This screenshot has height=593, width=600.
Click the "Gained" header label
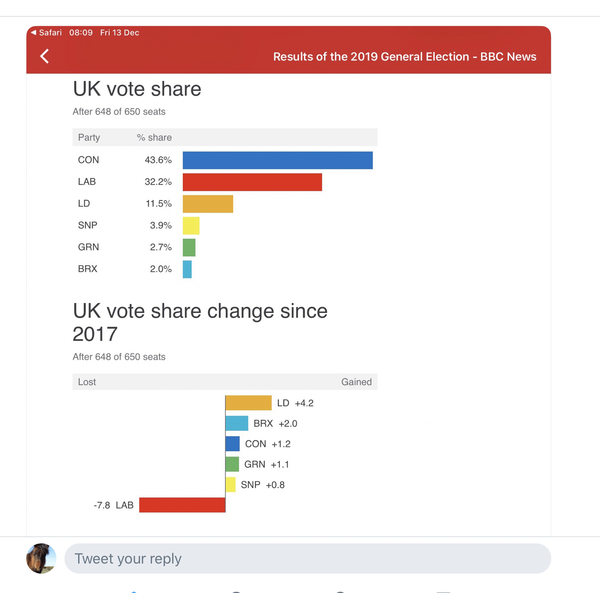pyautogui.click(x=356, y=382)
